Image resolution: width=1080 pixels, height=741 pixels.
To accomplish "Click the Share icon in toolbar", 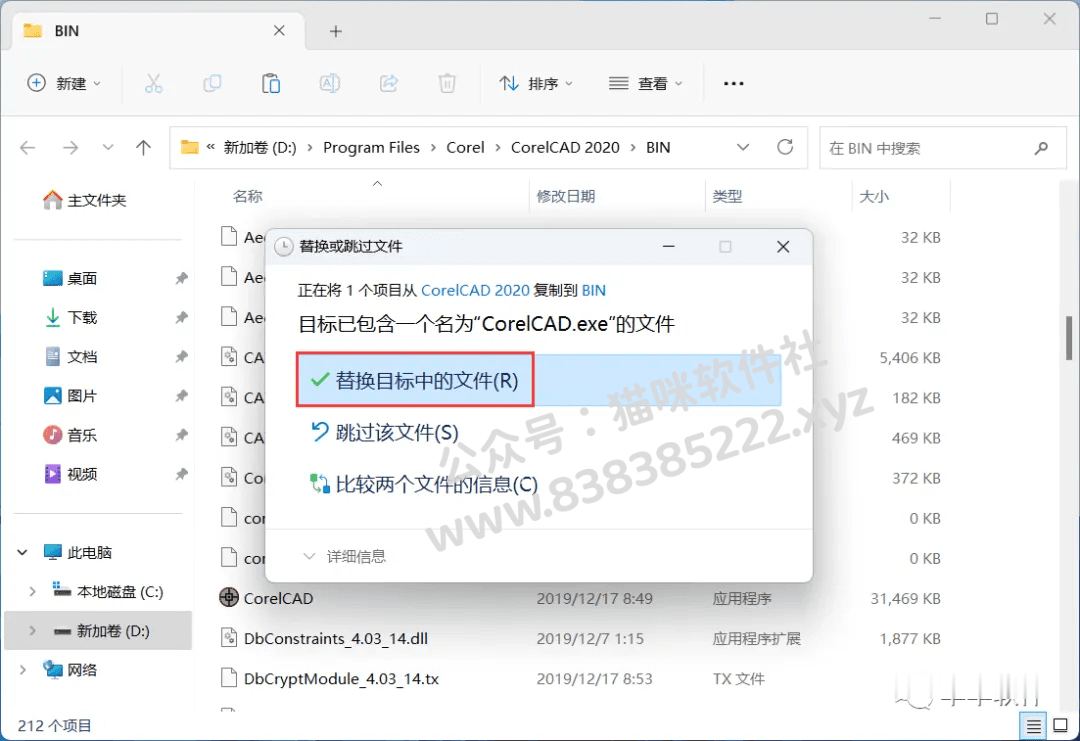I will [x=389, y=83].
